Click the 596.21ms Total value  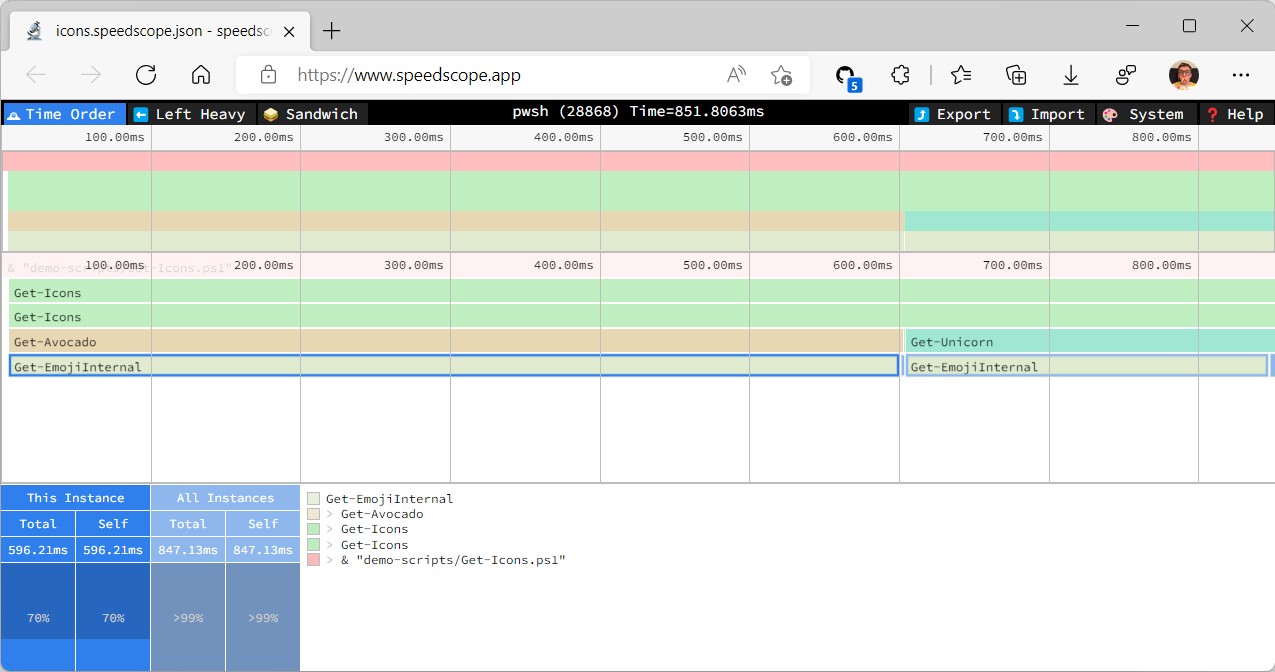[x=38, y=550]
